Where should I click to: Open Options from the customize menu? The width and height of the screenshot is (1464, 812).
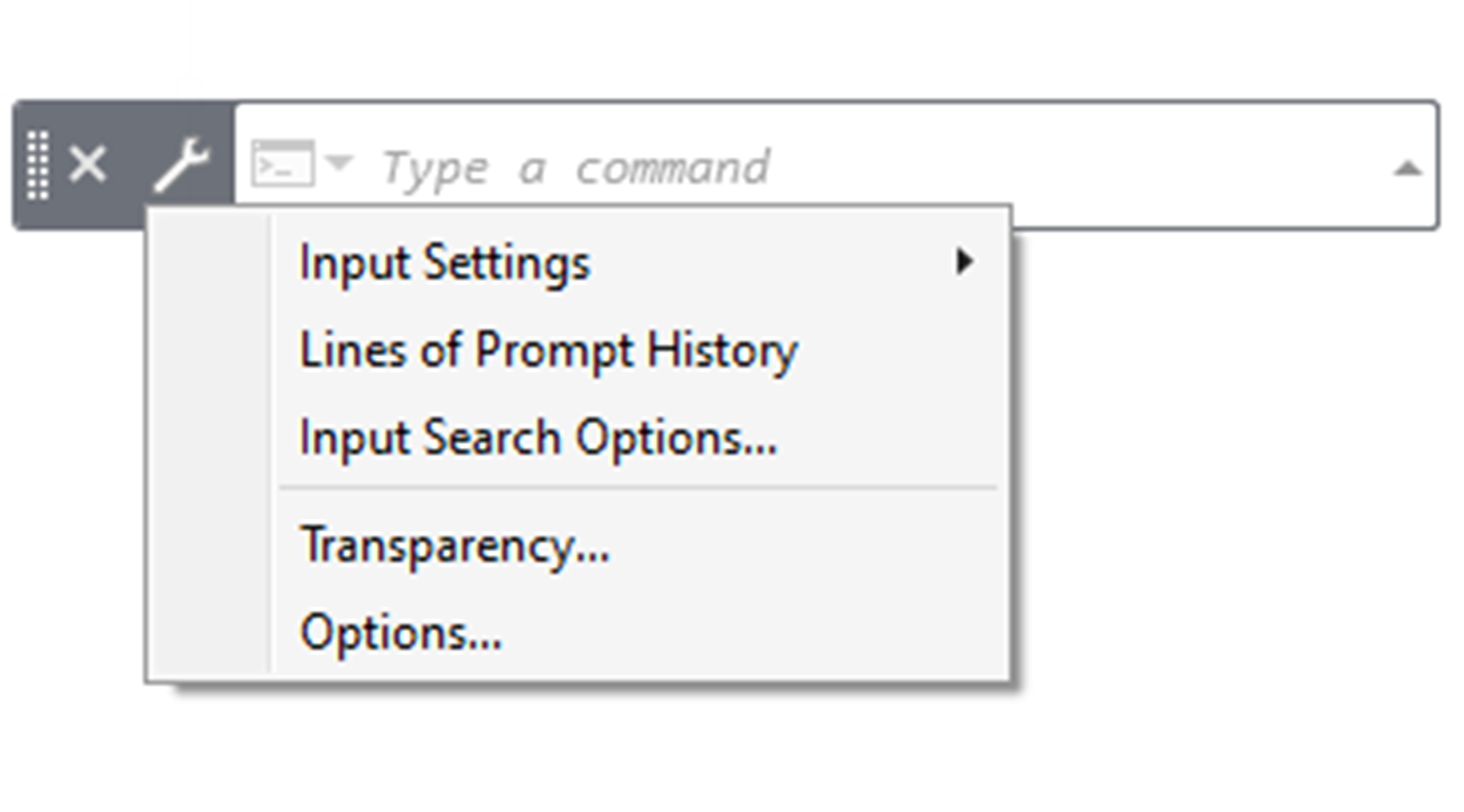click(401, 633)
